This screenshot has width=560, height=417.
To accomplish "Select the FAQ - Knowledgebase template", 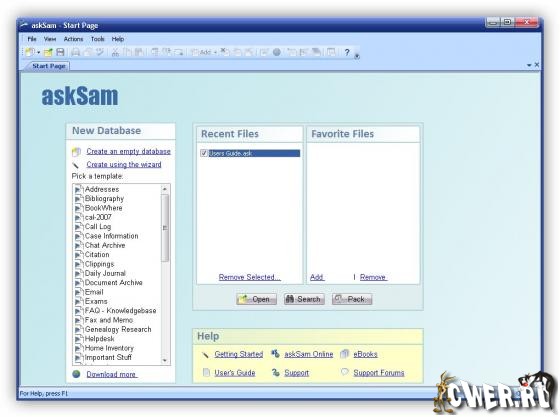I will [x=120, y=311].
